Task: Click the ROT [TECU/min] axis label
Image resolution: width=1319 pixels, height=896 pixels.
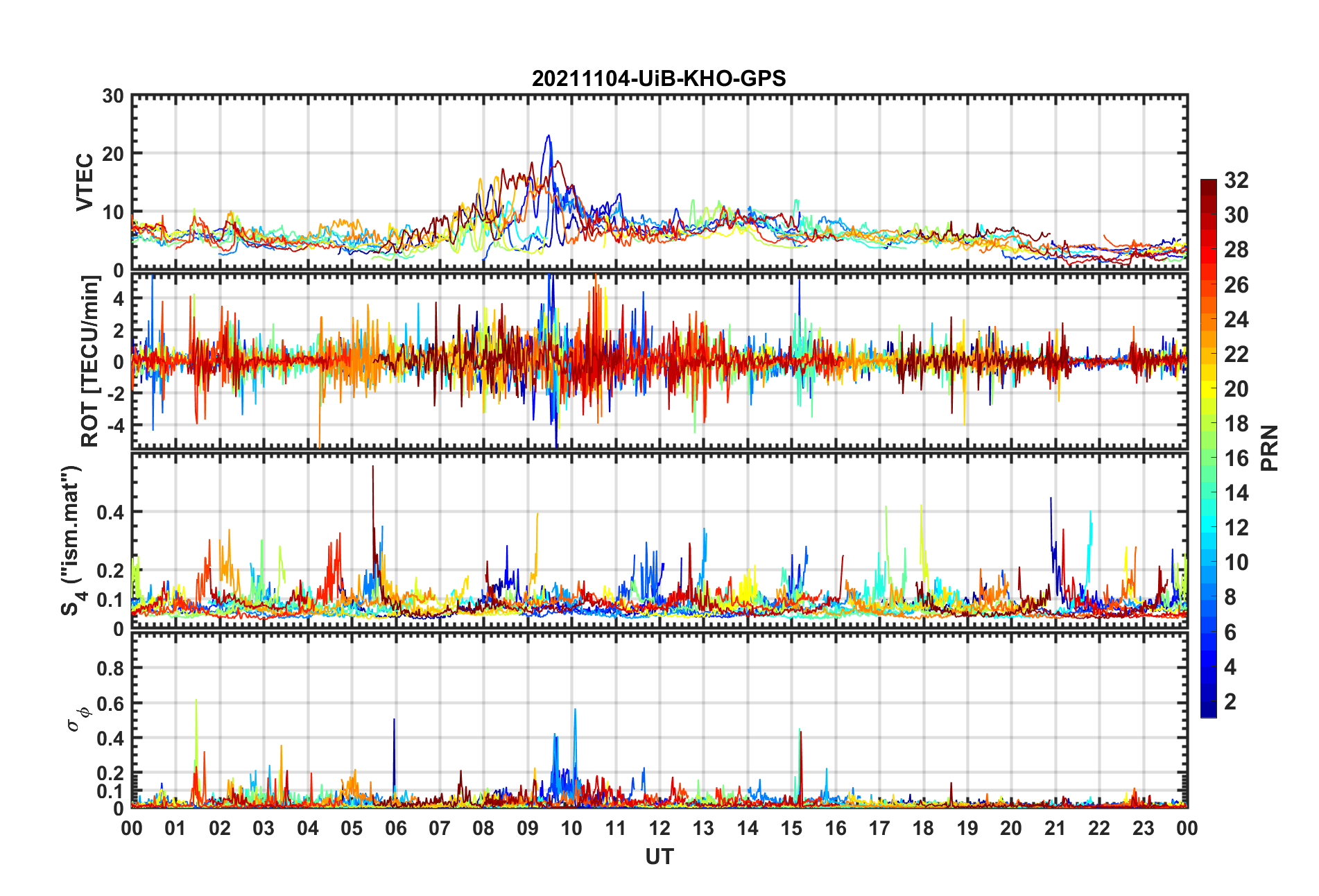Action: (x=90, y=361)
